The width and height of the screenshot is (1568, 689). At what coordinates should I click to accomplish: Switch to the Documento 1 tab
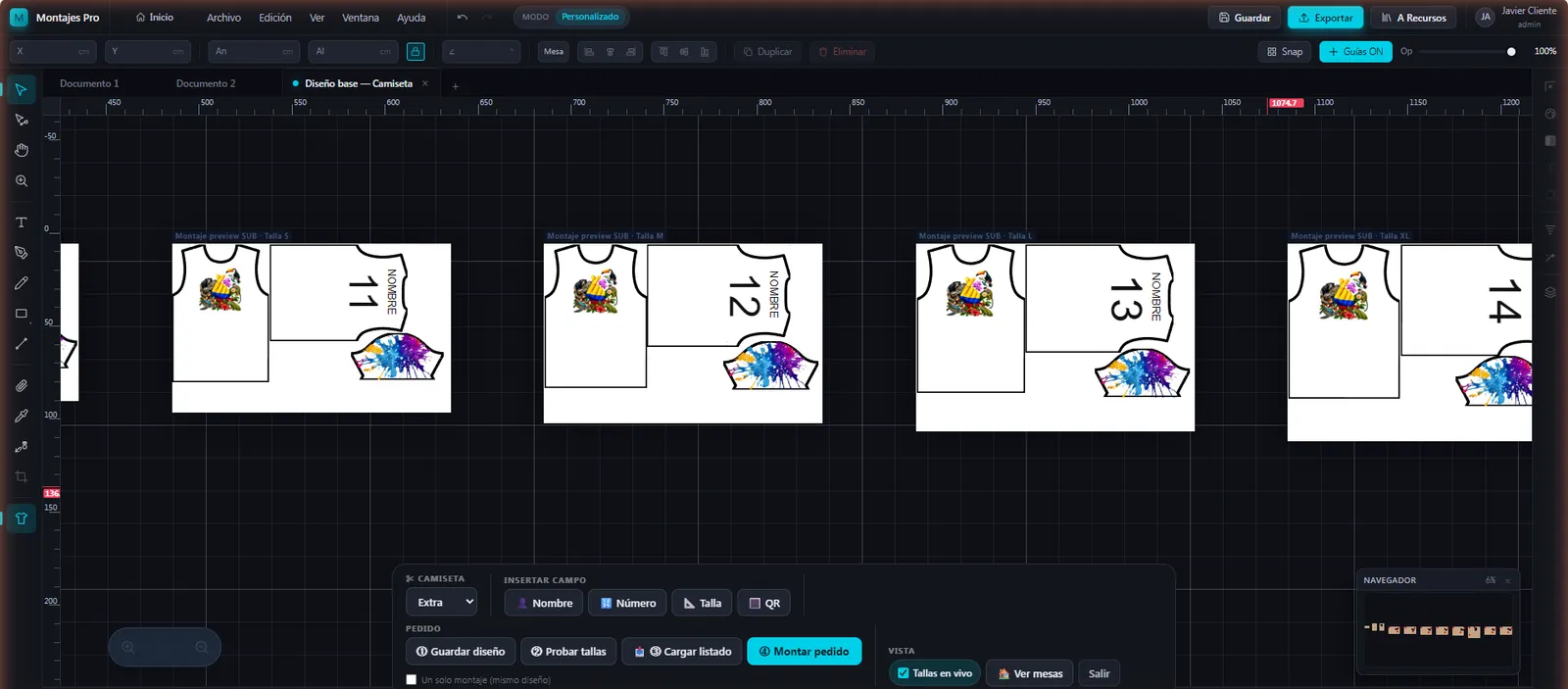[89, 83]
